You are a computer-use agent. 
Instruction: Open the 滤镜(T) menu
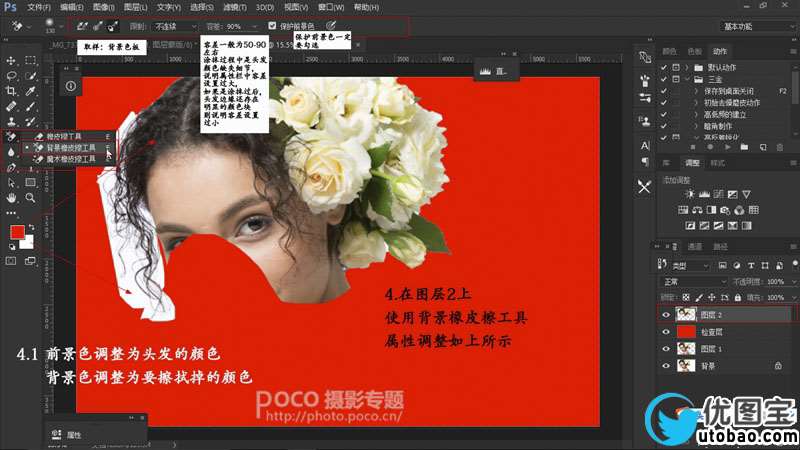click(235, 7)
